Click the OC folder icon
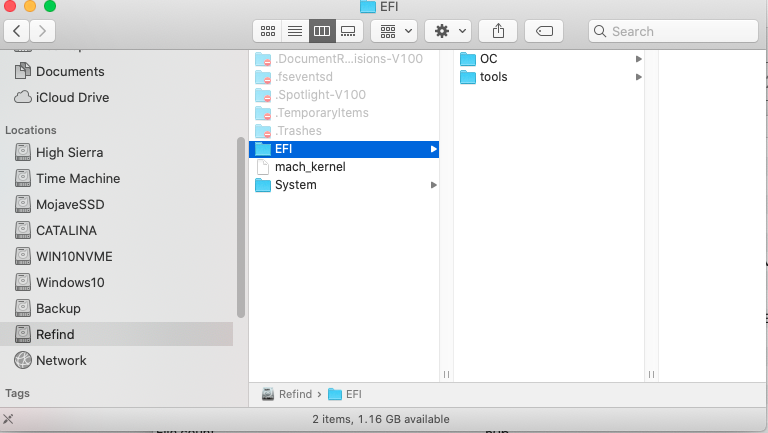The height and width of the screenshot is (433, 768). pyautogui.click(x=468, y=59)
